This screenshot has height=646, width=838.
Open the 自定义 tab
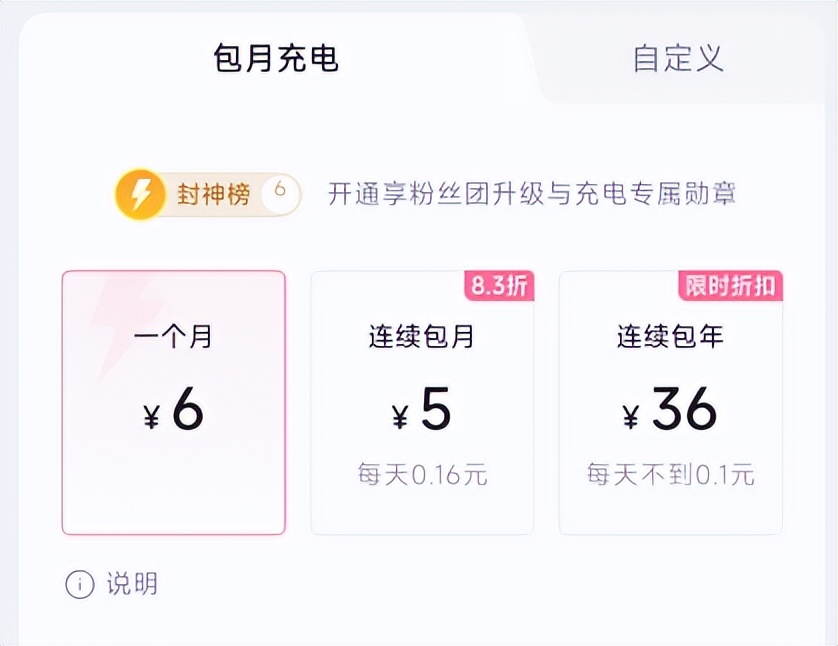click(x=677, y=58)
